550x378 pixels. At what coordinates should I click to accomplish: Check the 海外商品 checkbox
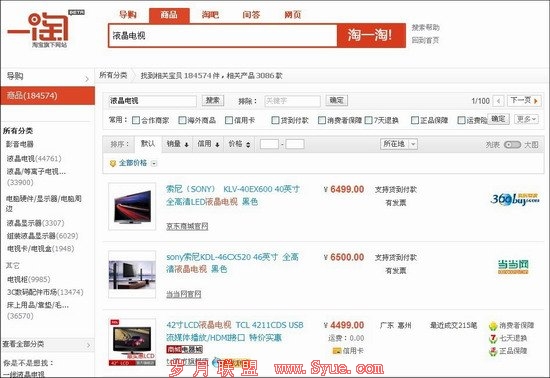(182, 120)
